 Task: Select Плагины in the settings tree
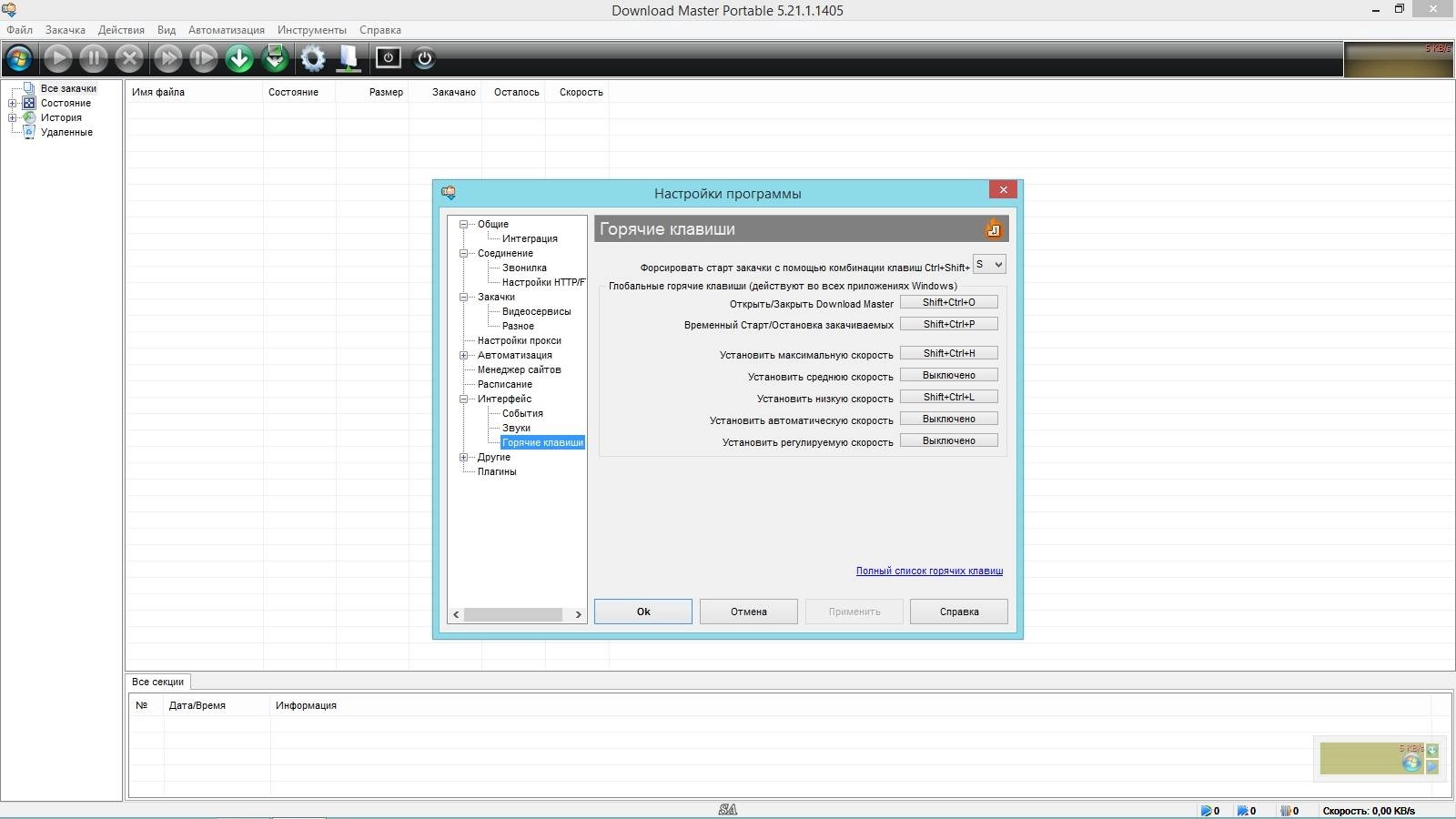pyautogui.click(x=497, y=471)
